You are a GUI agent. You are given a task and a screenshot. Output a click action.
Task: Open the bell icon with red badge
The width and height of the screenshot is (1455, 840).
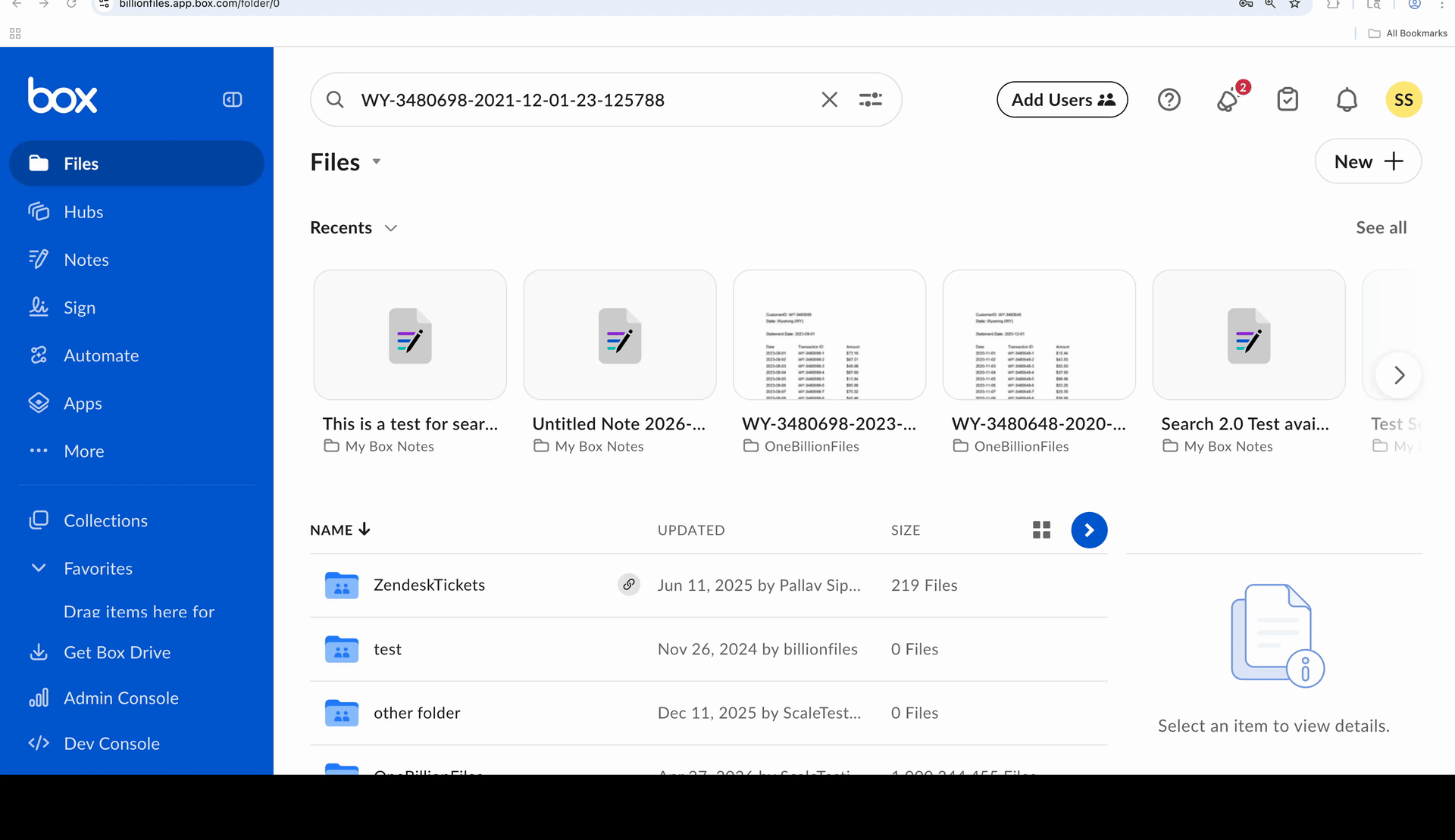[x=1228, y=100]
